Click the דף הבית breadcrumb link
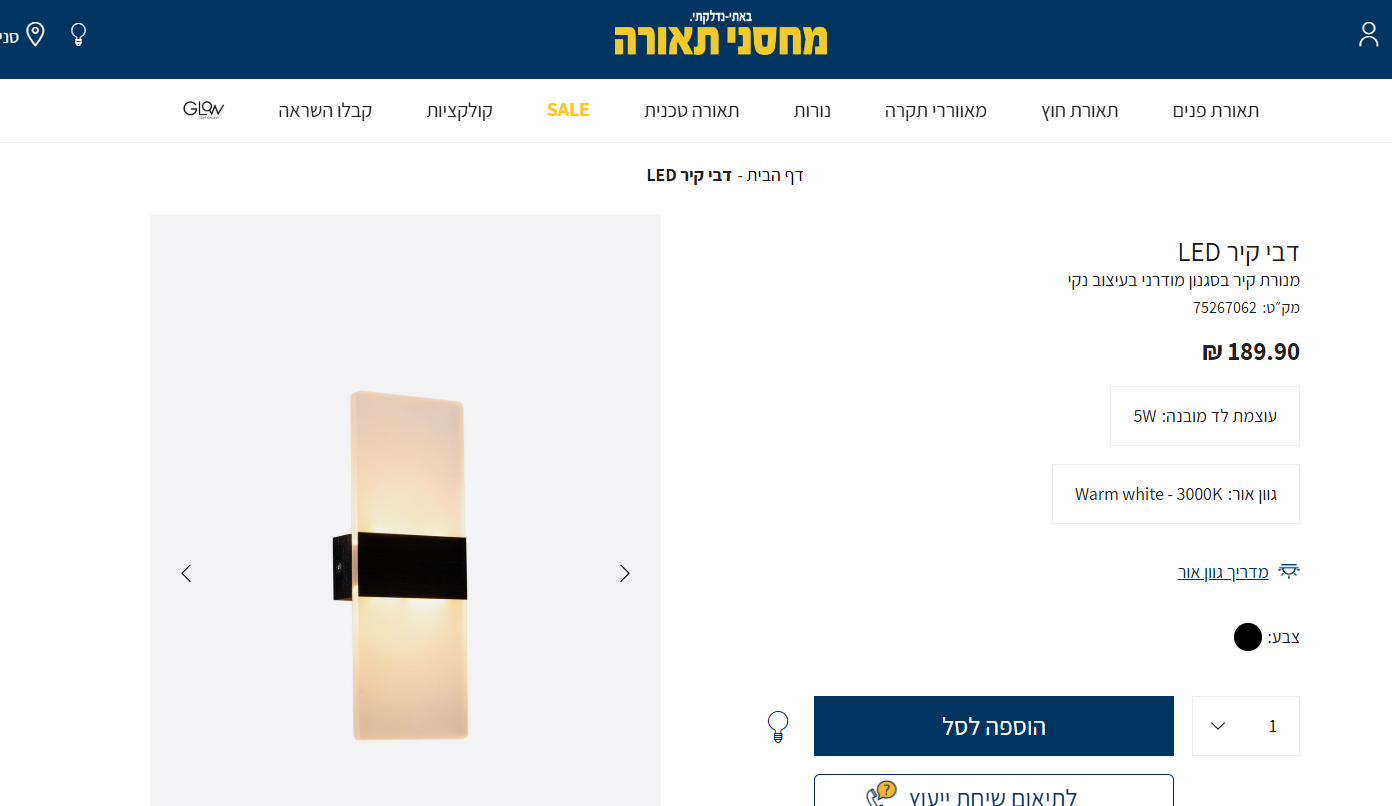The image size is (1392, 806). pos(775,175)
